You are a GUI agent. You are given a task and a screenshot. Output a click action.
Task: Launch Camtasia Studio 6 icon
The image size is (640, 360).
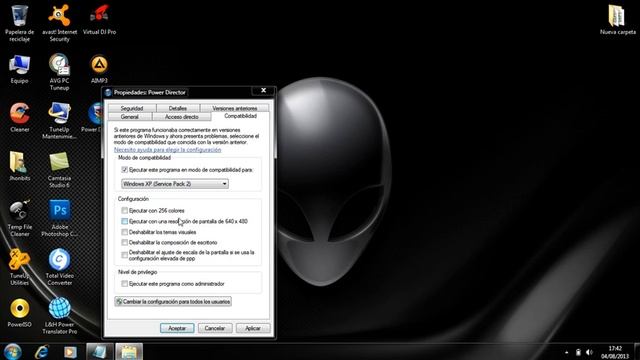click(x=60, y=169)
